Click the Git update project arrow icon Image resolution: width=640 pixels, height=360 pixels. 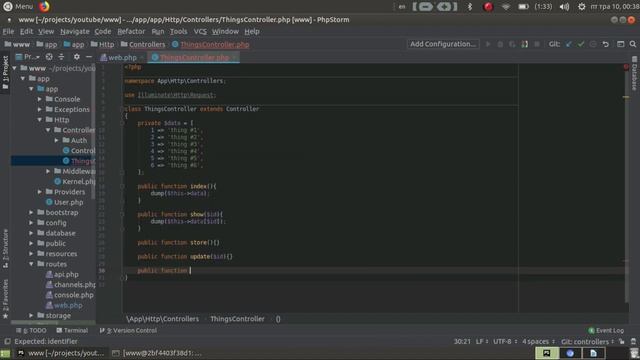click(569, 44)
